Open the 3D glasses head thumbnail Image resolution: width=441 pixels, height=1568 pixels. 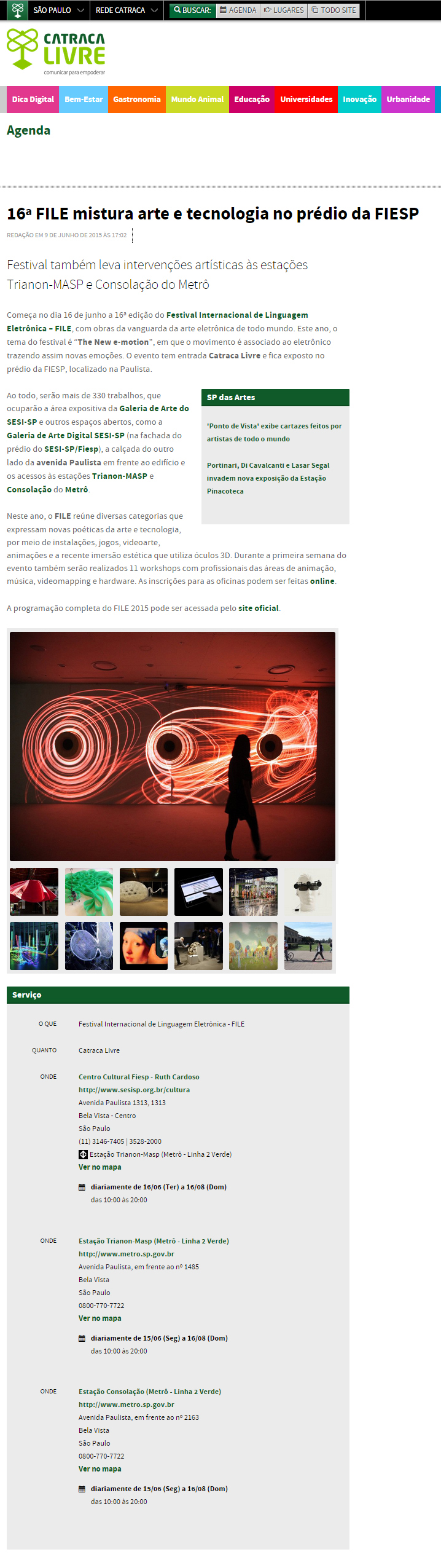(308, 892)
